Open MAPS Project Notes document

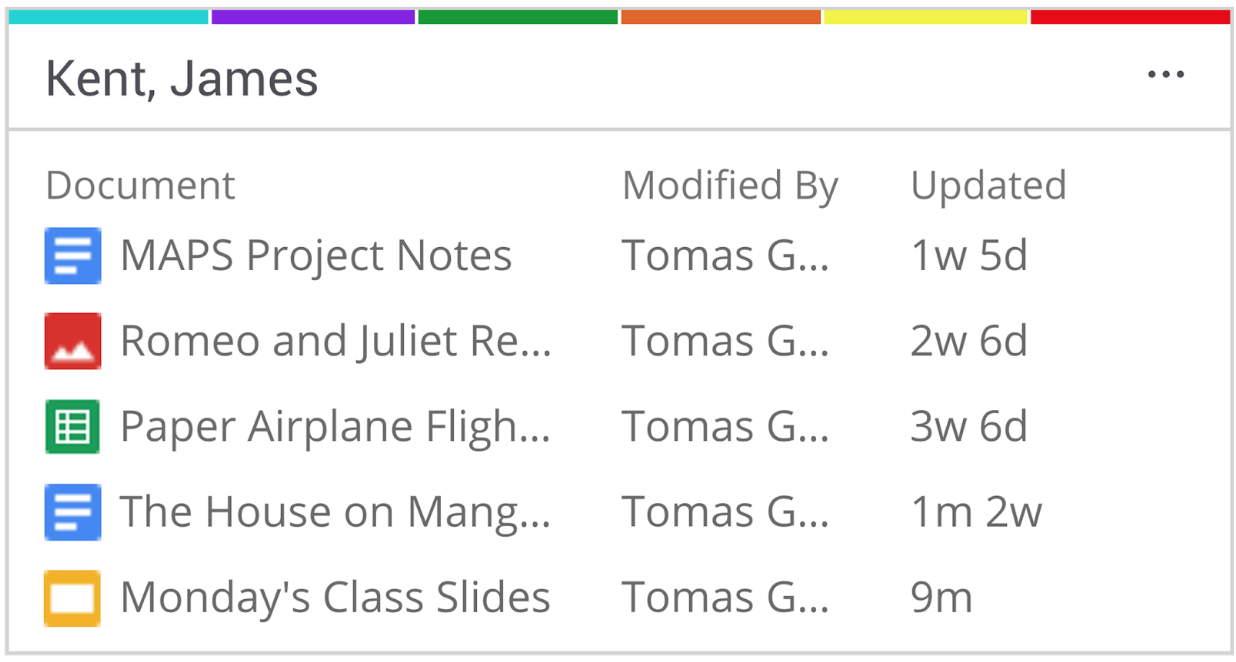click(x=315, y=255)
